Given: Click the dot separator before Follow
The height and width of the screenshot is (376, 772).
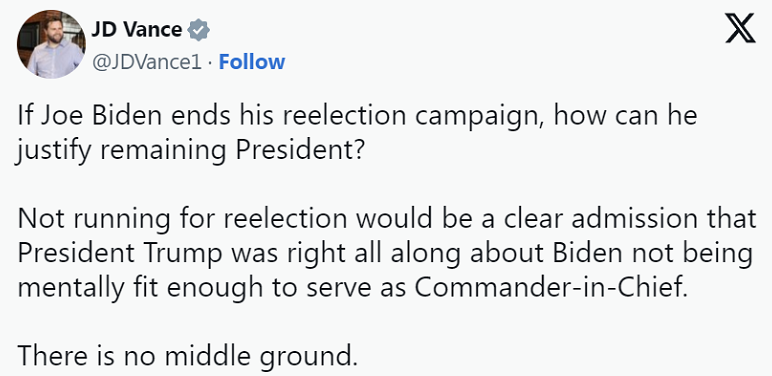Looking at the screenshot, I should [210, 63].
